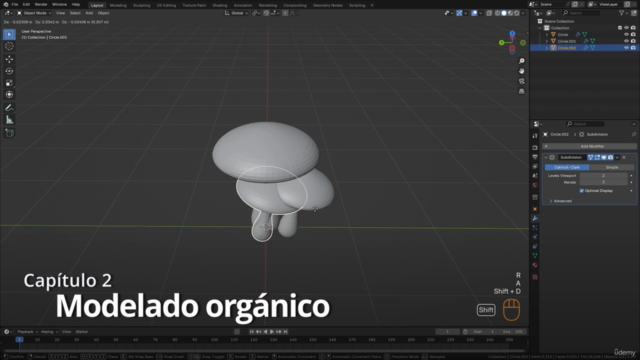This screenshot has height=360, width=640.
Task: Open Global transform orientation dropdown
Action: [x=236, y=13]
